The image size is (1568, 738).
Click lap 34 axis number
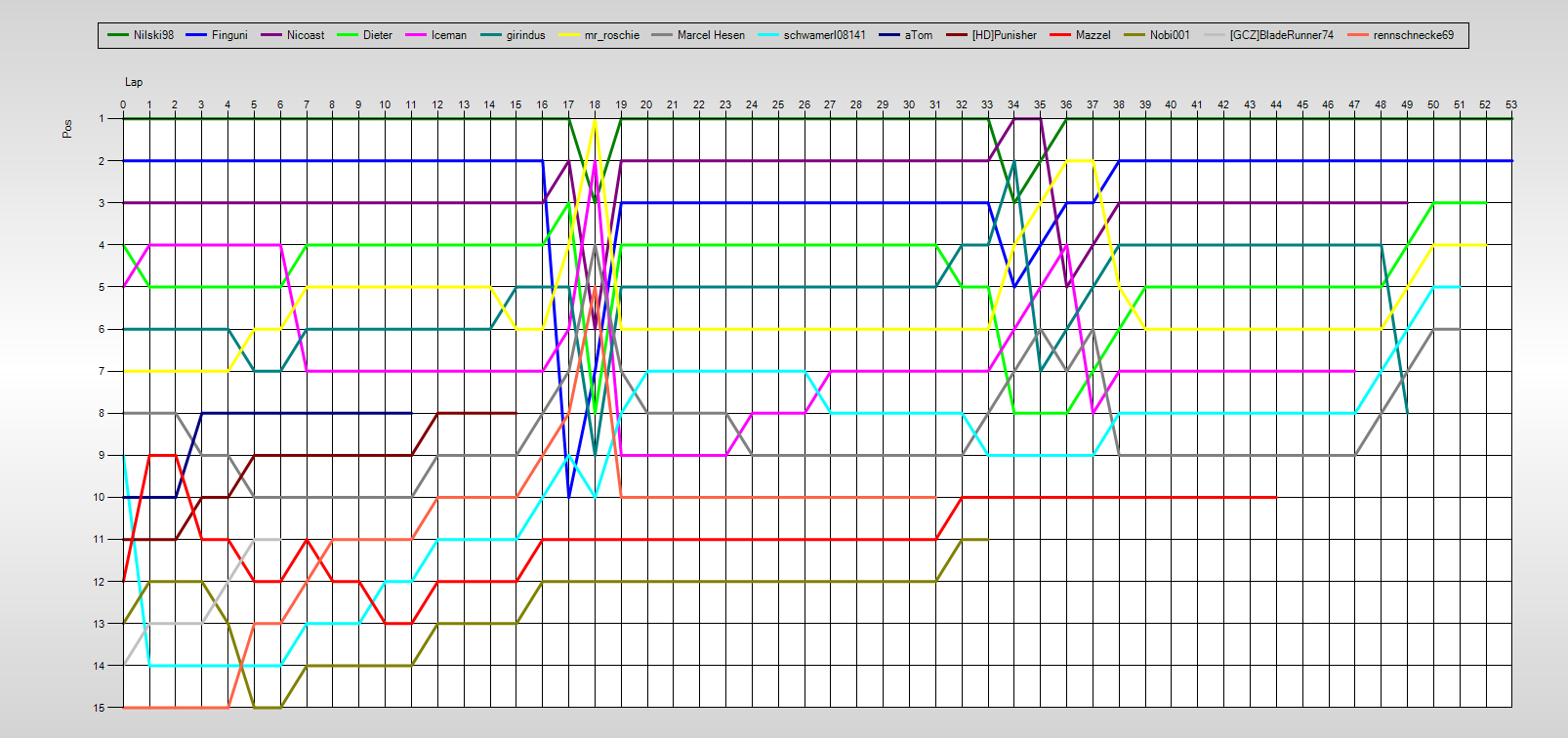tap(1013, 104)
